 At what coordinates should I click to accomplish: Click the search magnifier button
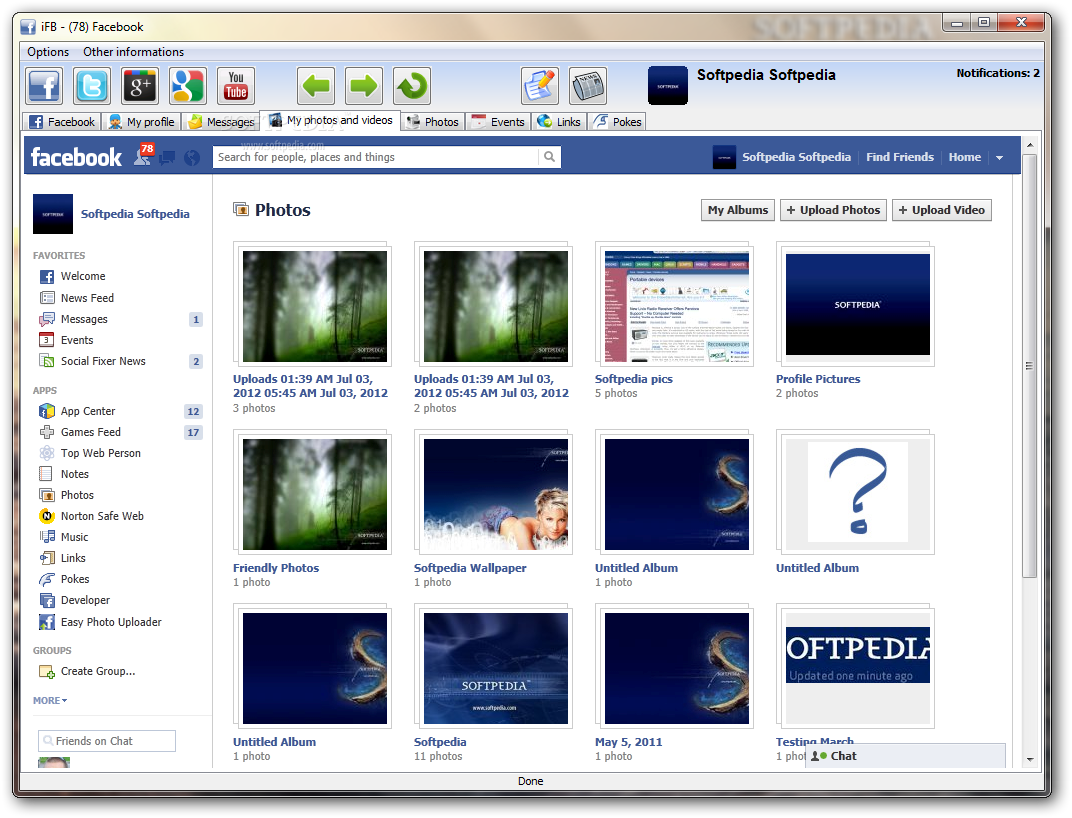(549, 157)
